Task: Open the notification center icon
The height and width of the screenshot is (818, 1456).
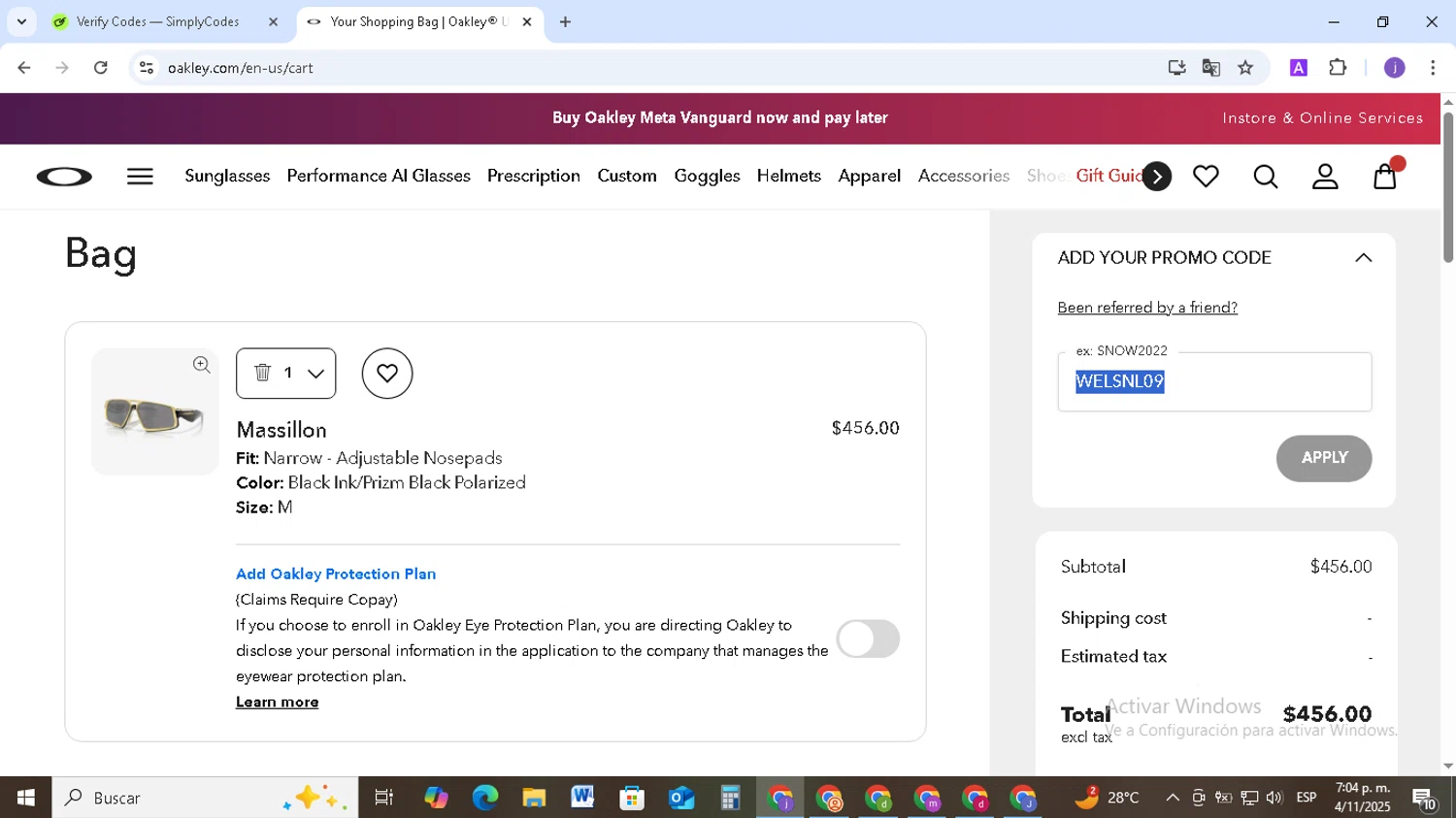Action: (x=1425, y=799)
